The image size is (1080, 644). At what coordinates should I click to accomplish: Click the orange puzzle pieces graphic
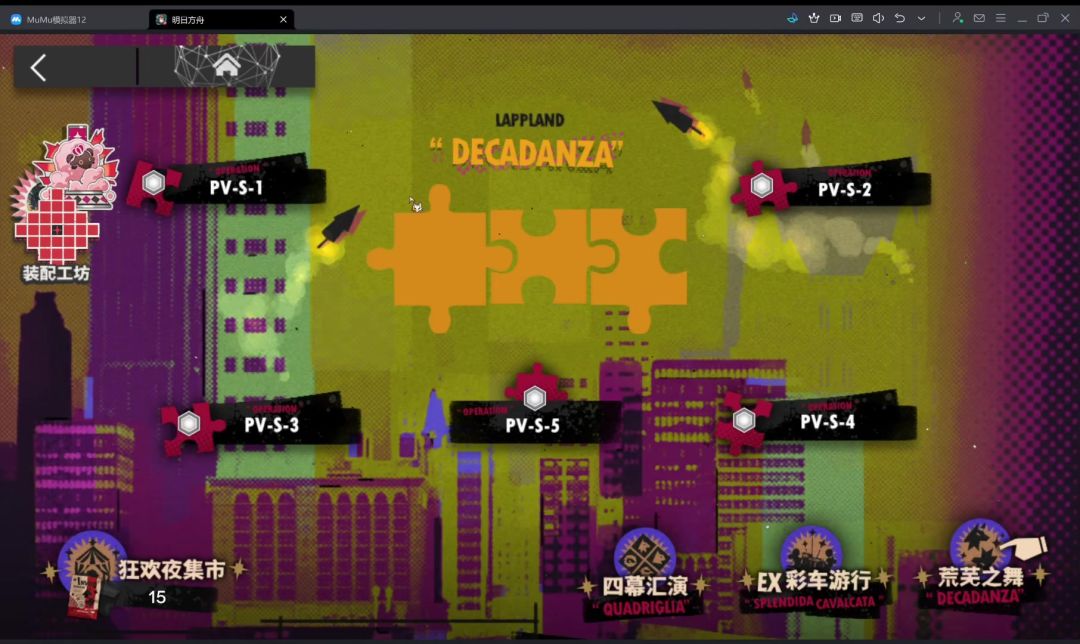click(528, 258)
